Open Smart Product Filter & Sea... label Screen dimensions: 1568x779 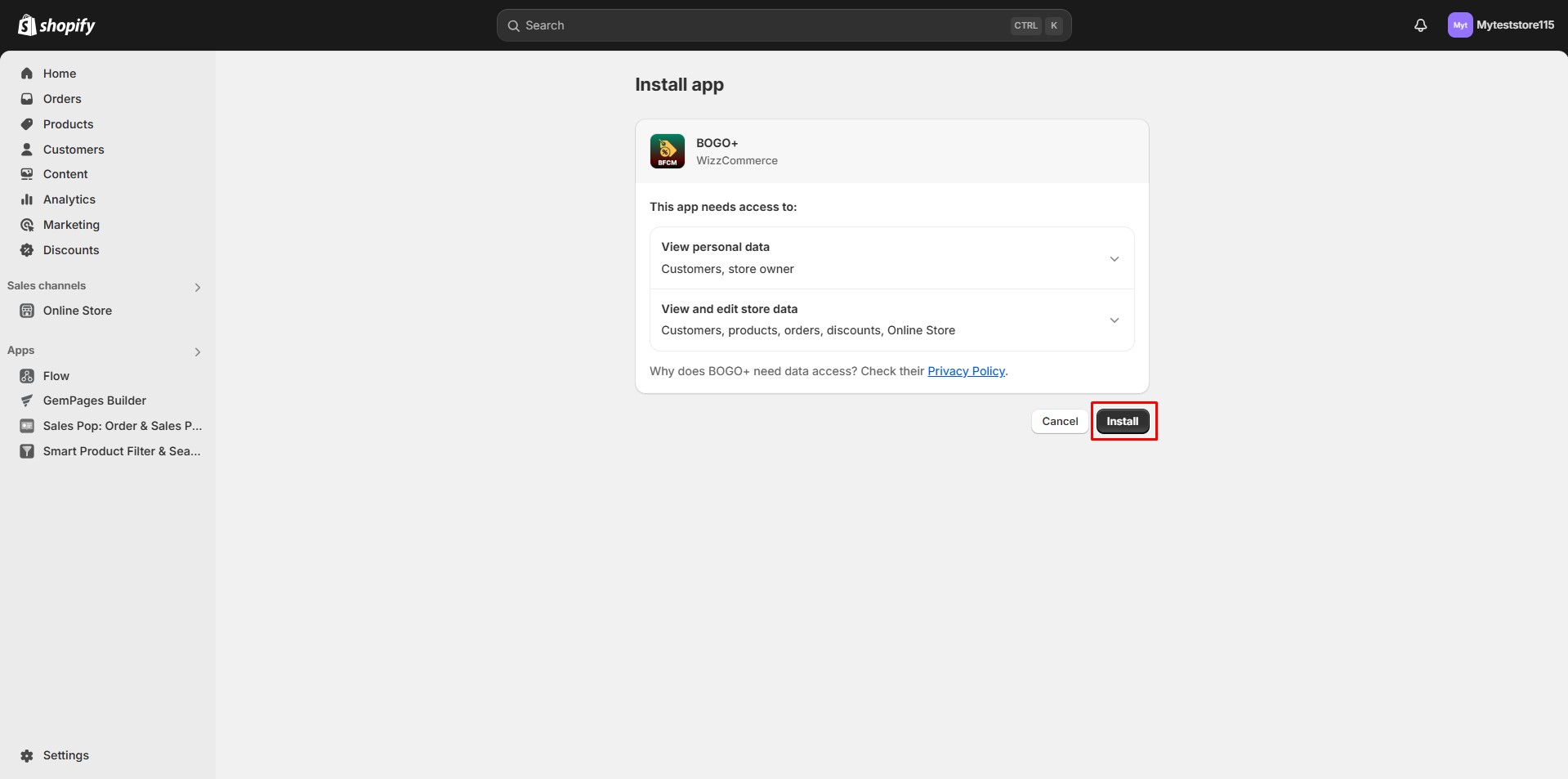pos(122,451)
